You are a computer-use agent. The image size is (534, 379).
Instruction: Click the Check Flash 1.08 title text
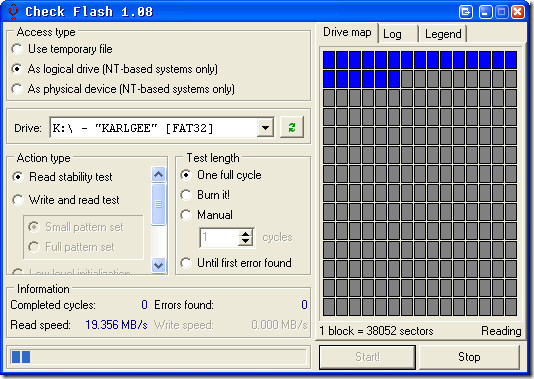point(89,12)
